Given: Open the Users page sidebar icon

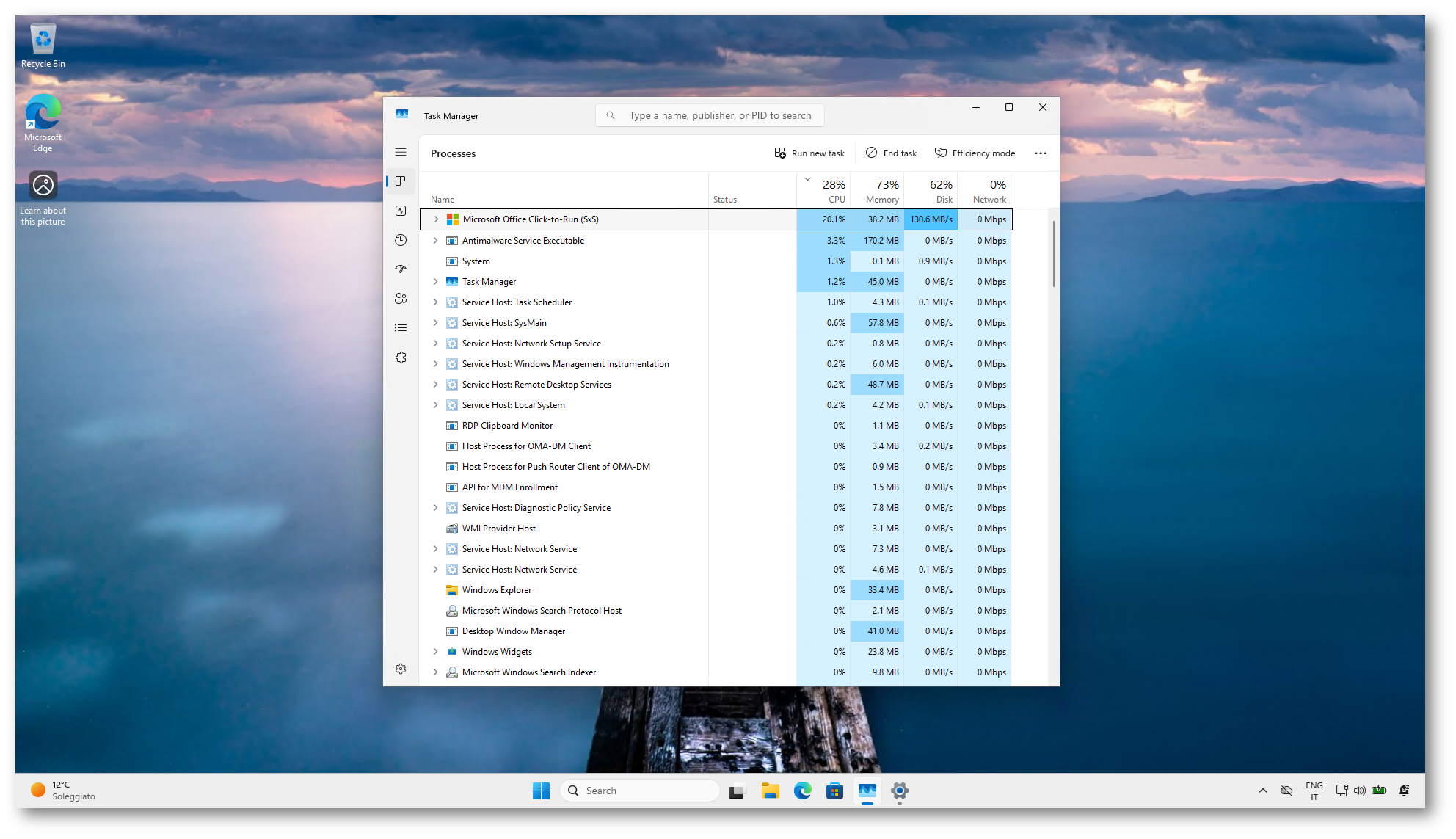Looking at the screenshot, I should pos(401,299).
